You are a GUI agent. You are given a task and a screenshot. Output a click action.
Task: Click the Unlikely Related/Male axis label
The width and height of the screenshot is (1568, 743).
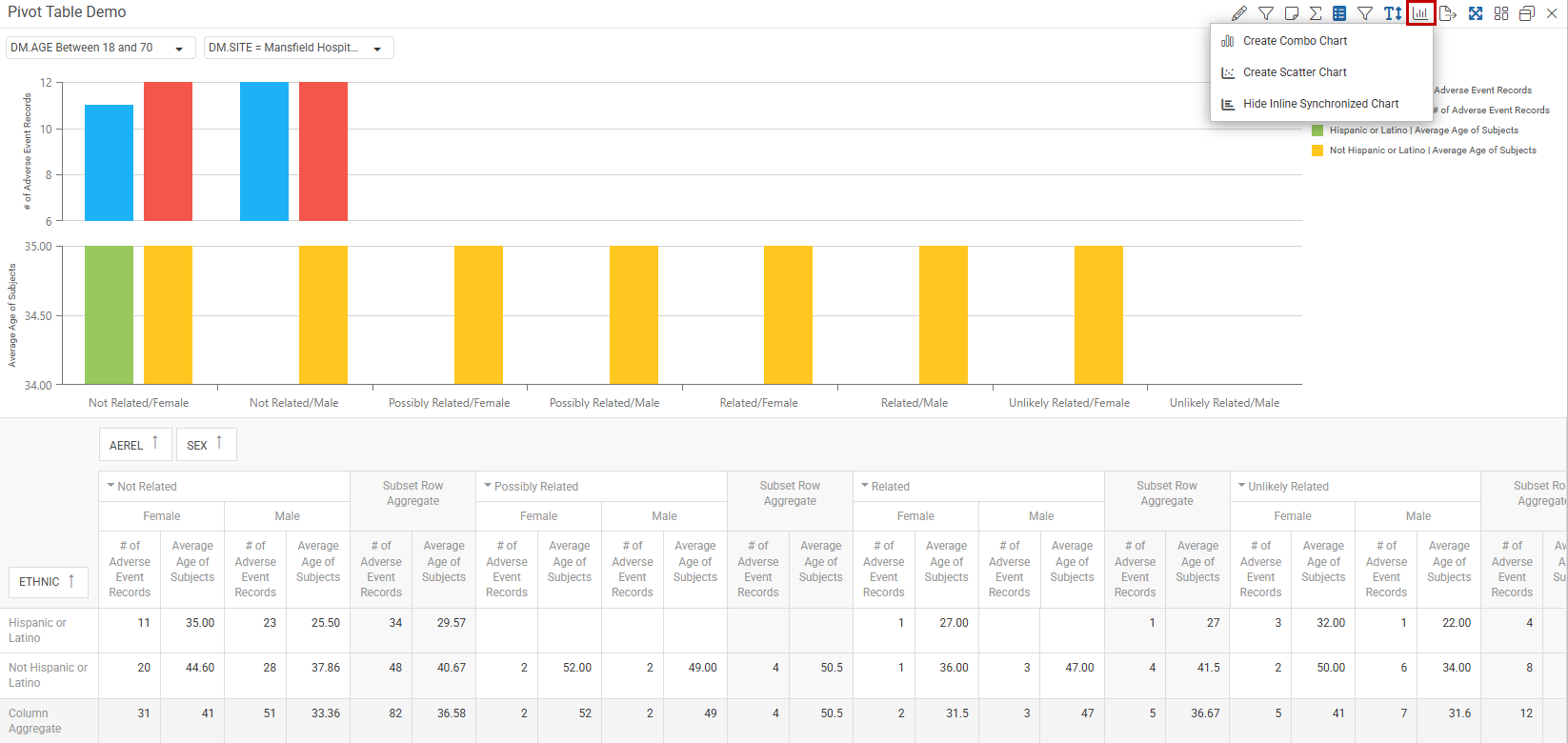(1224, 403)
